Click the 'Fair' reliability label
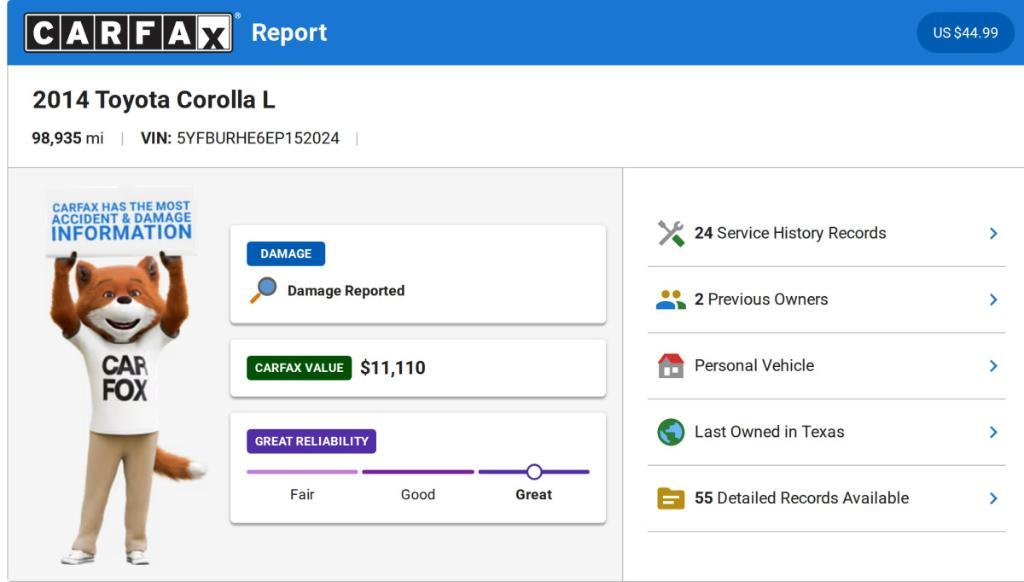This screenshot has height=582, width=1024. pyautogui.click(x=302, y=494)
